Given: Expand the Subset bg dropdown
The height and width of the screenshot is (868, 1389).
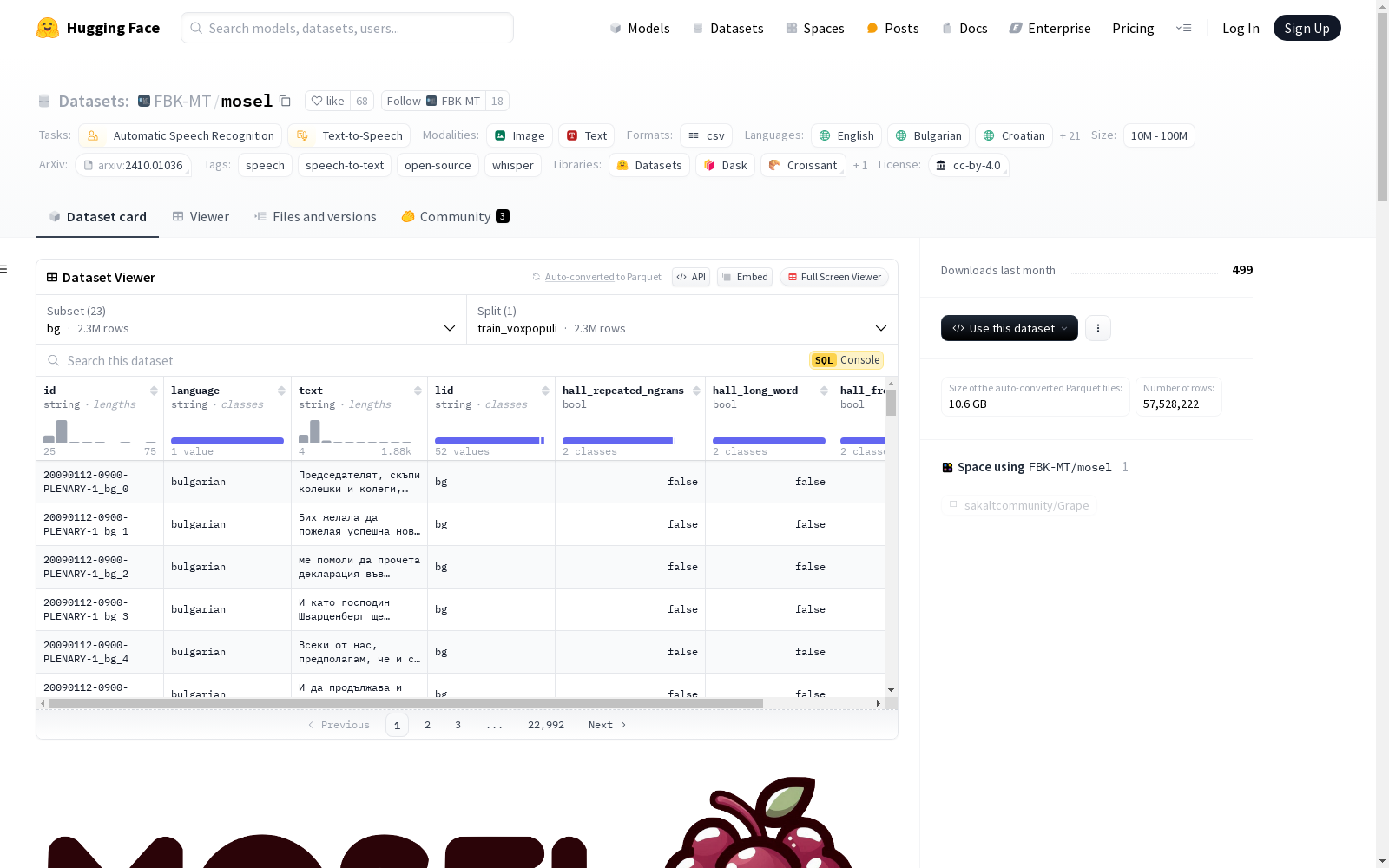Looking at the screenshot, I should (x=251, y=319).
